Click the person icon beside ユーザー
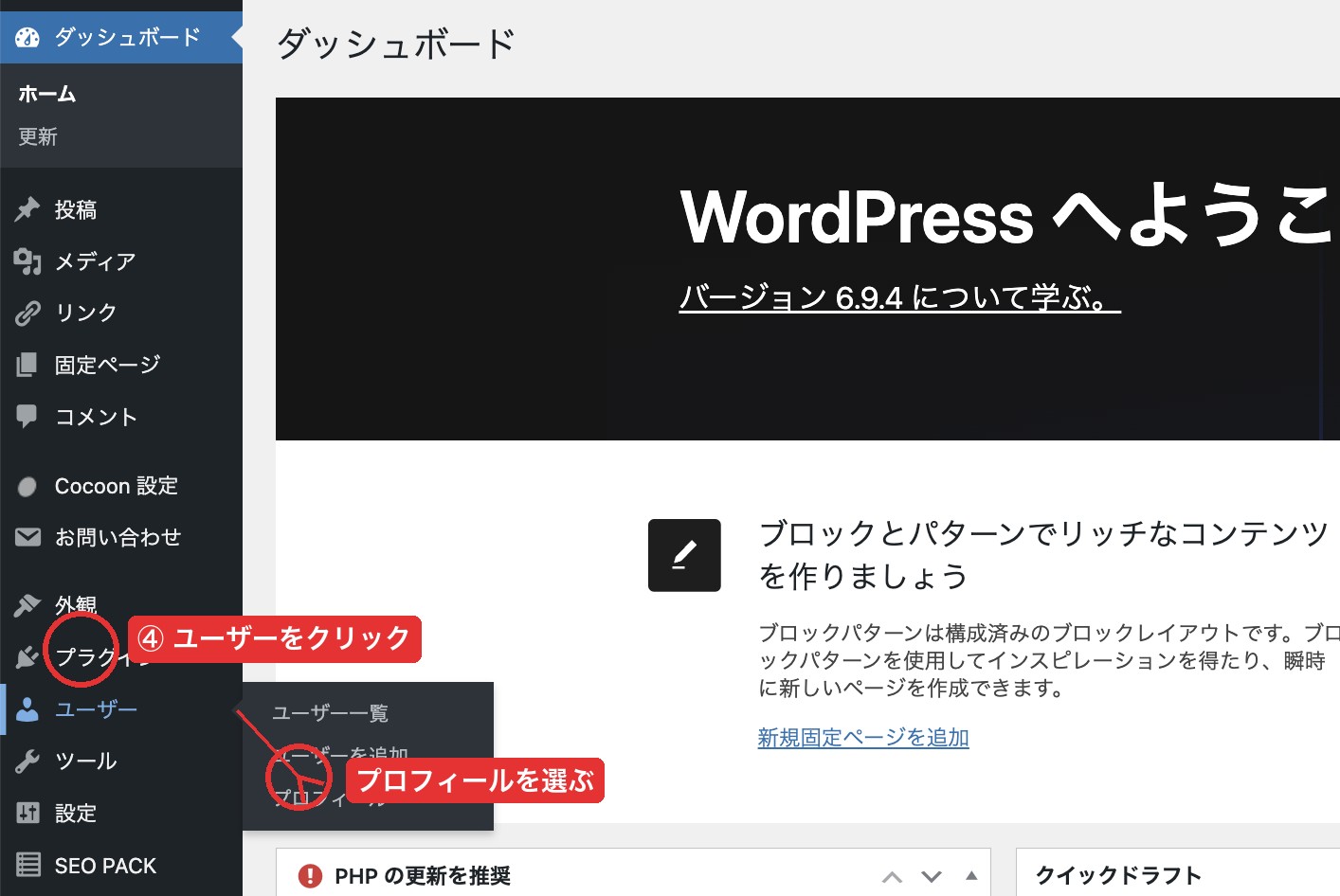Viewport: 1340px width, 896px height. pyautogui.click(x=27, y=709)
